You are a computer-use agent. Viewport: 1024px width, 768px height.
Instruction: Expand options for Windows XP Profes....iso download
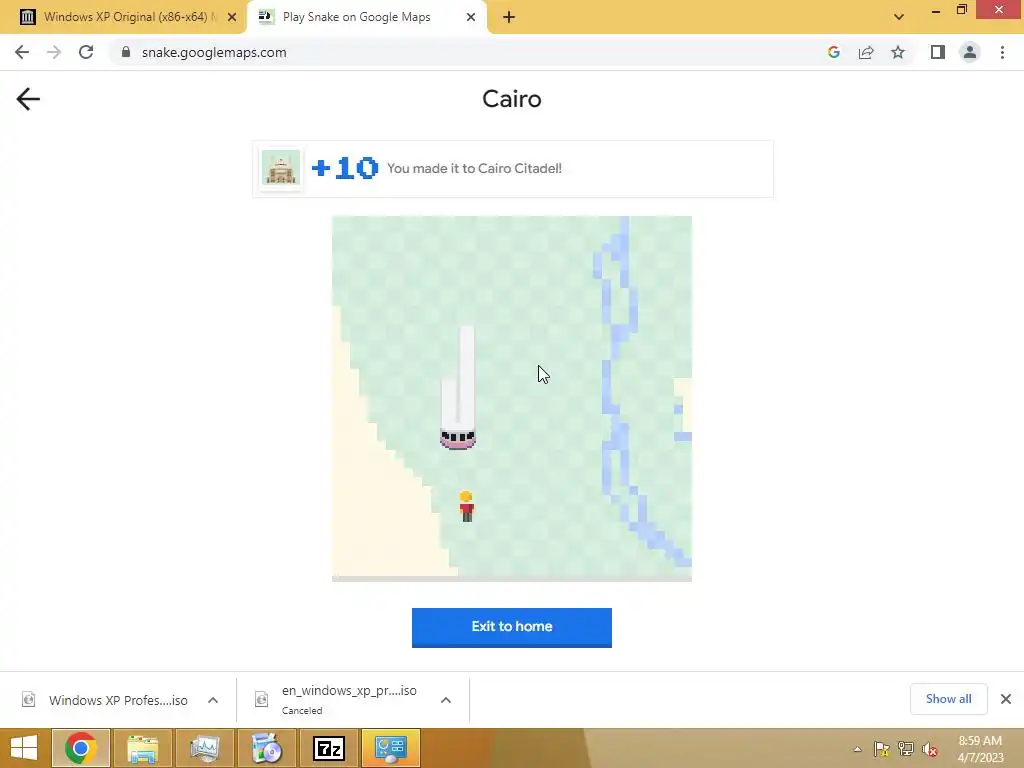click(x=213, y=700)
